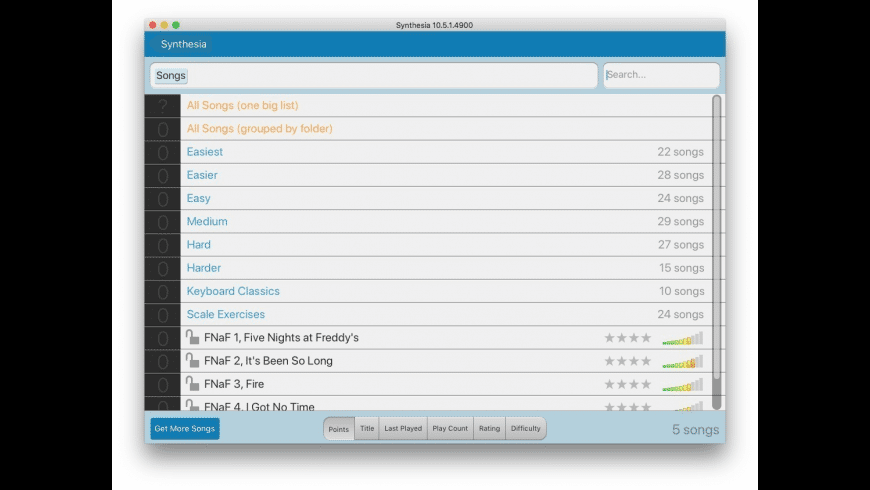This screenshot has width=870, height=490.
Task: Click the Get More Songs button
Action: coord(185,428)
